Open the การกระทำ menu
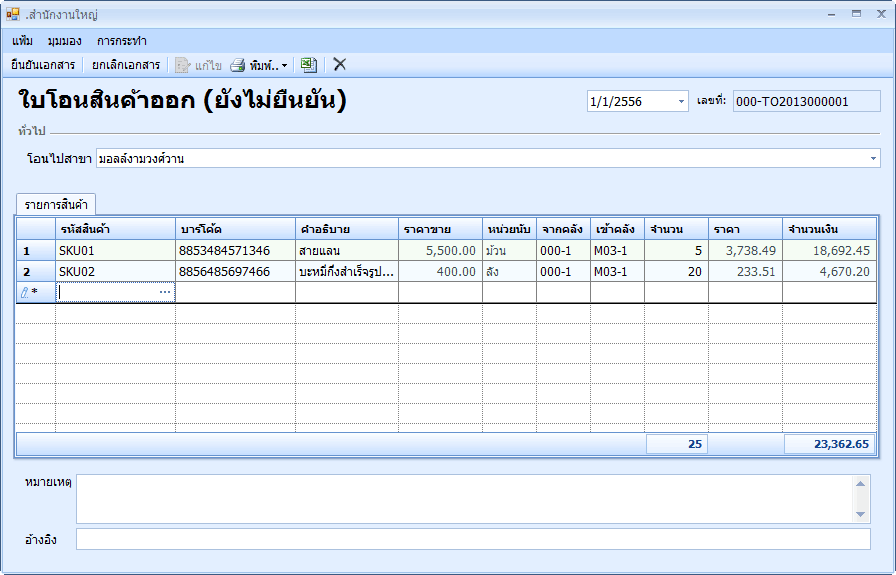Screen dimensions: 896x575 click(x=122, y=41)
